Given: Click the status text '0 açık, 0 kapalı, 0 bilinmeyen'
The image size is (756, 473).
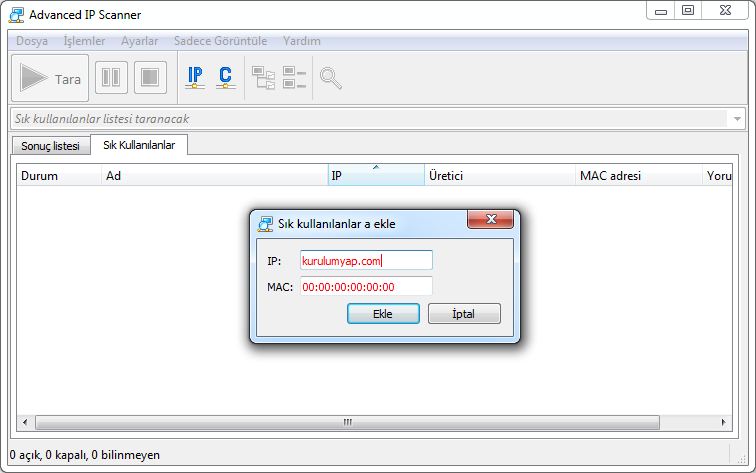Looking at the screenshot, I should point(85,455).
